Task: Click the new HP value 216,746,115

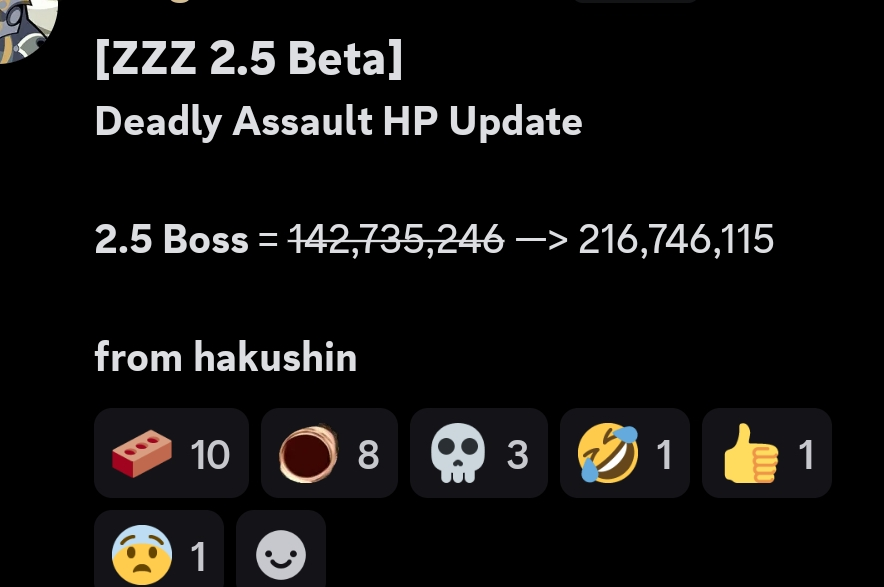Action: 676,239
